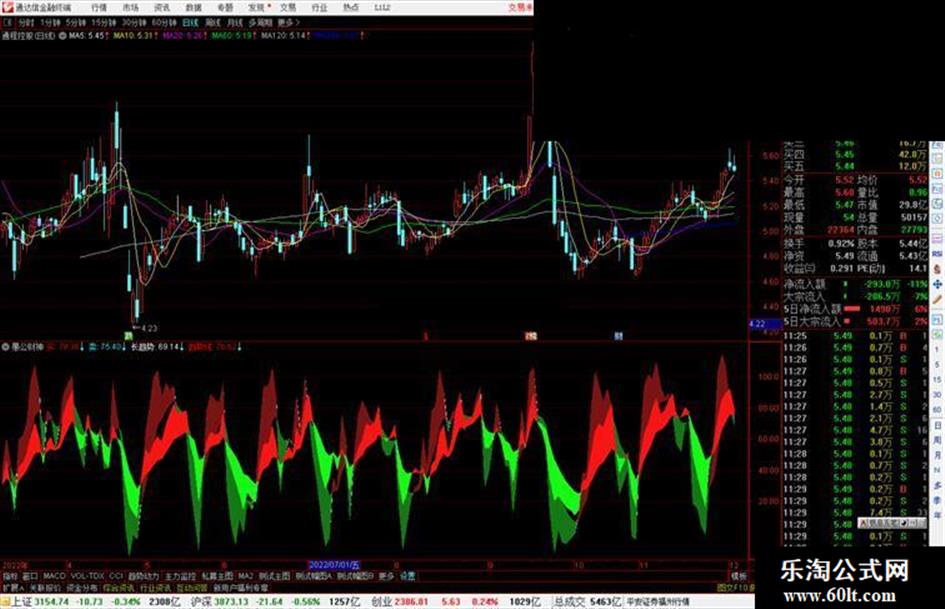This screenshot has width=945, height=609.
Task: Select the 多周期 multi-period view
Action: [260, 22]
